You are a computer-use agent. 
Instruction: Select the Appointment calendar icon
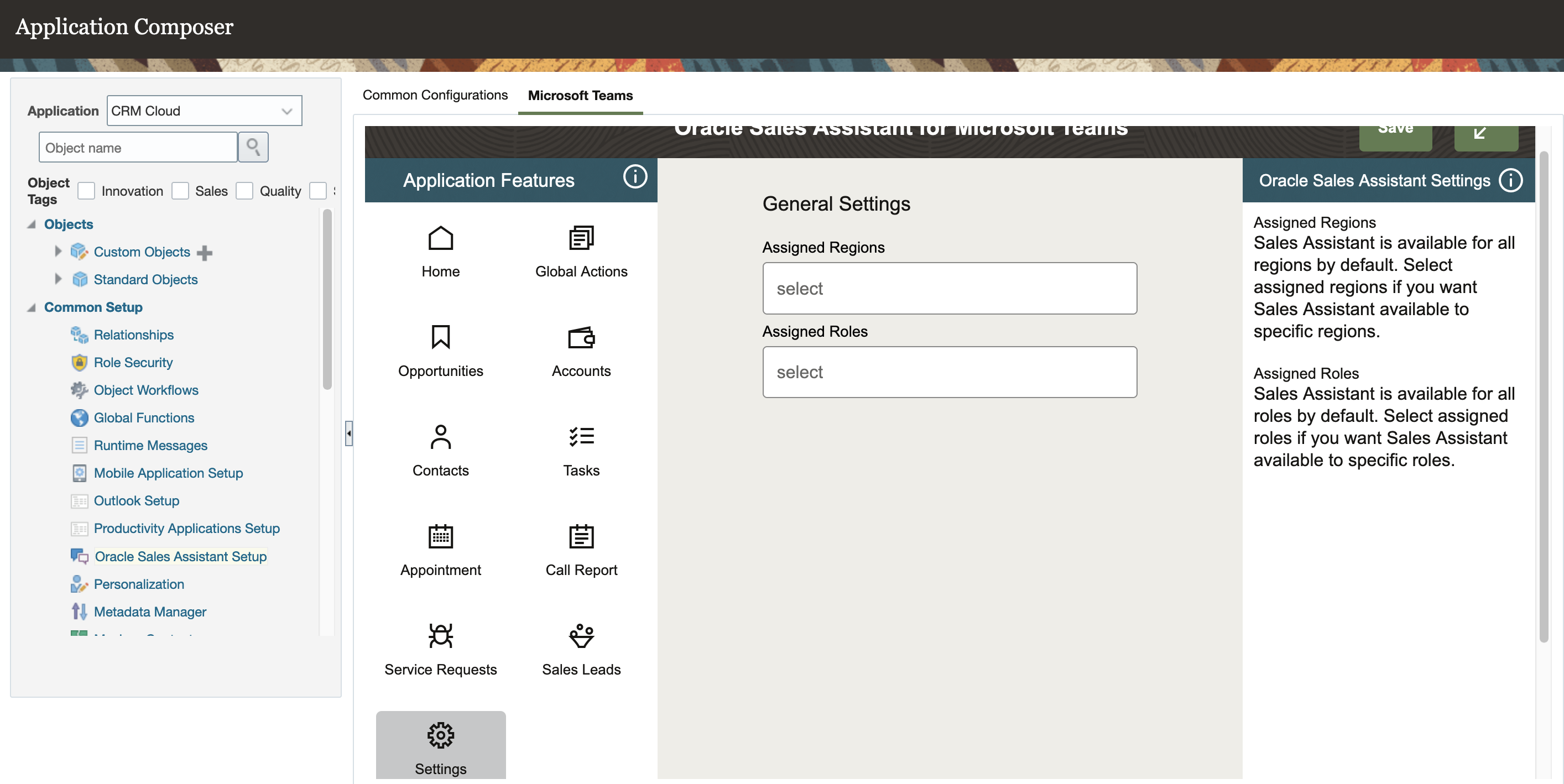click(x=440, y=536)
